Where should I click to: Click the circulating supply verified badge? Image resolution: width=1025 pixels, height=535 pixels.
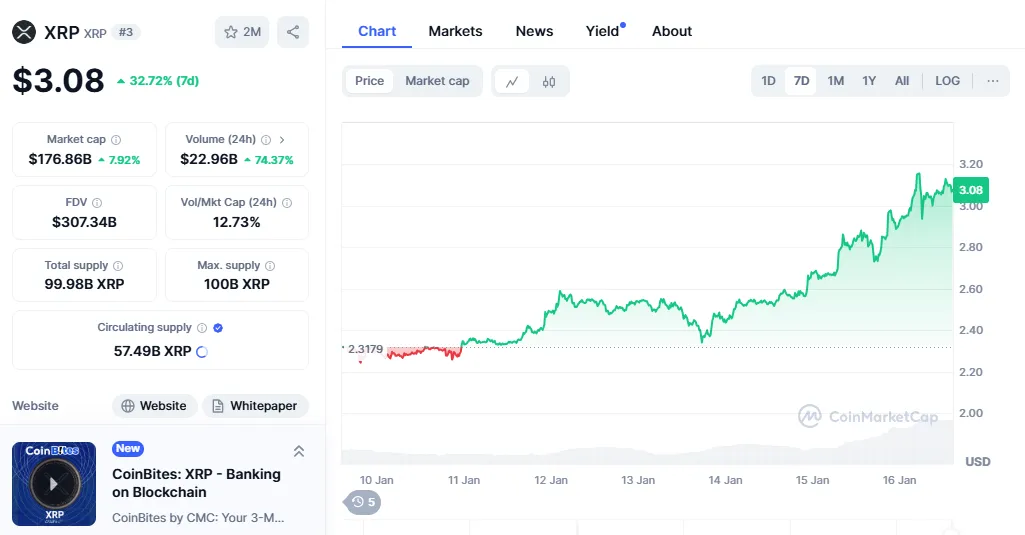[218, 327]
